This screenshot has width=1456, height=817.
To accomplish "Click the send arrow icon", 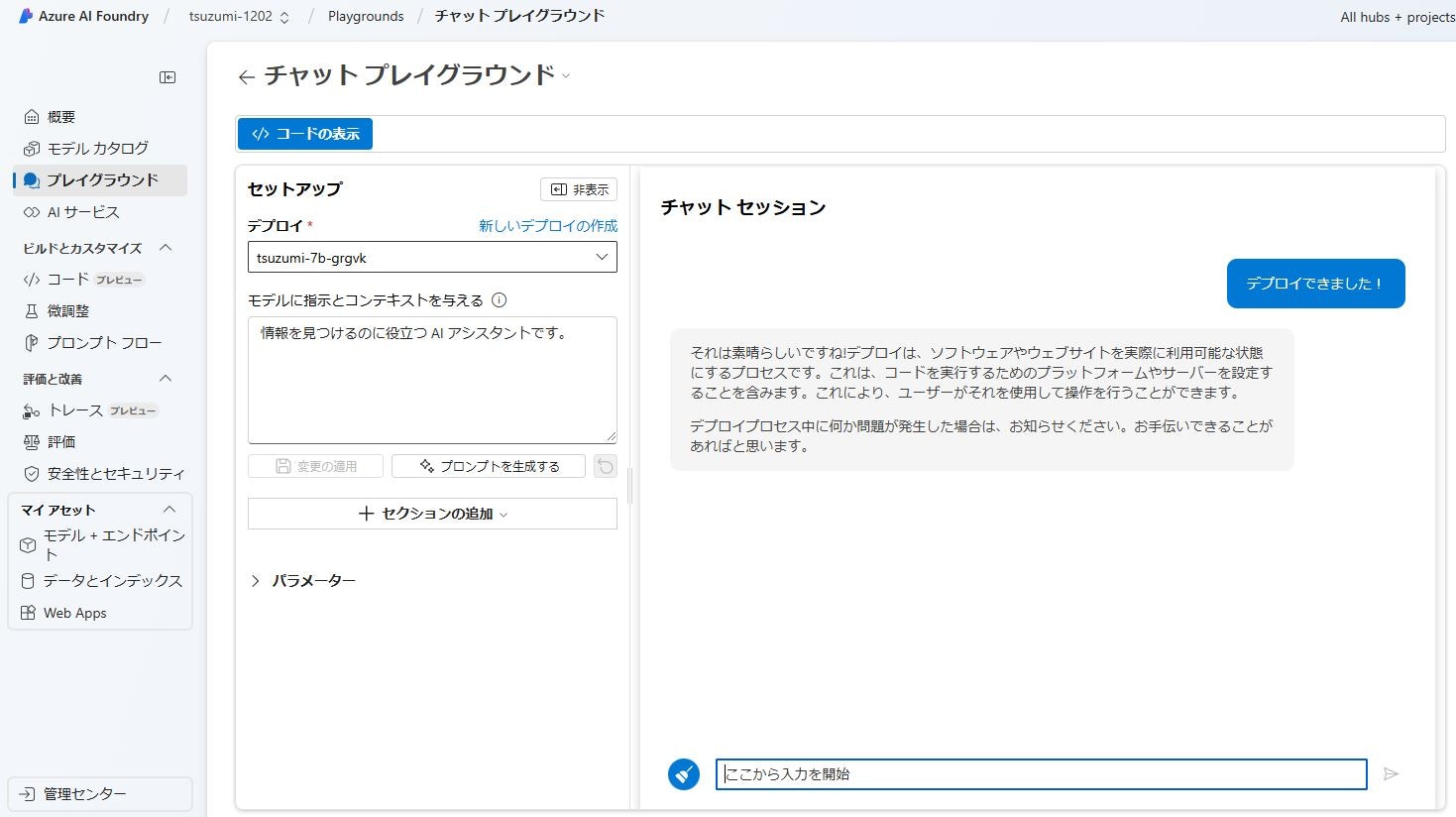I will coord(1392,773).
